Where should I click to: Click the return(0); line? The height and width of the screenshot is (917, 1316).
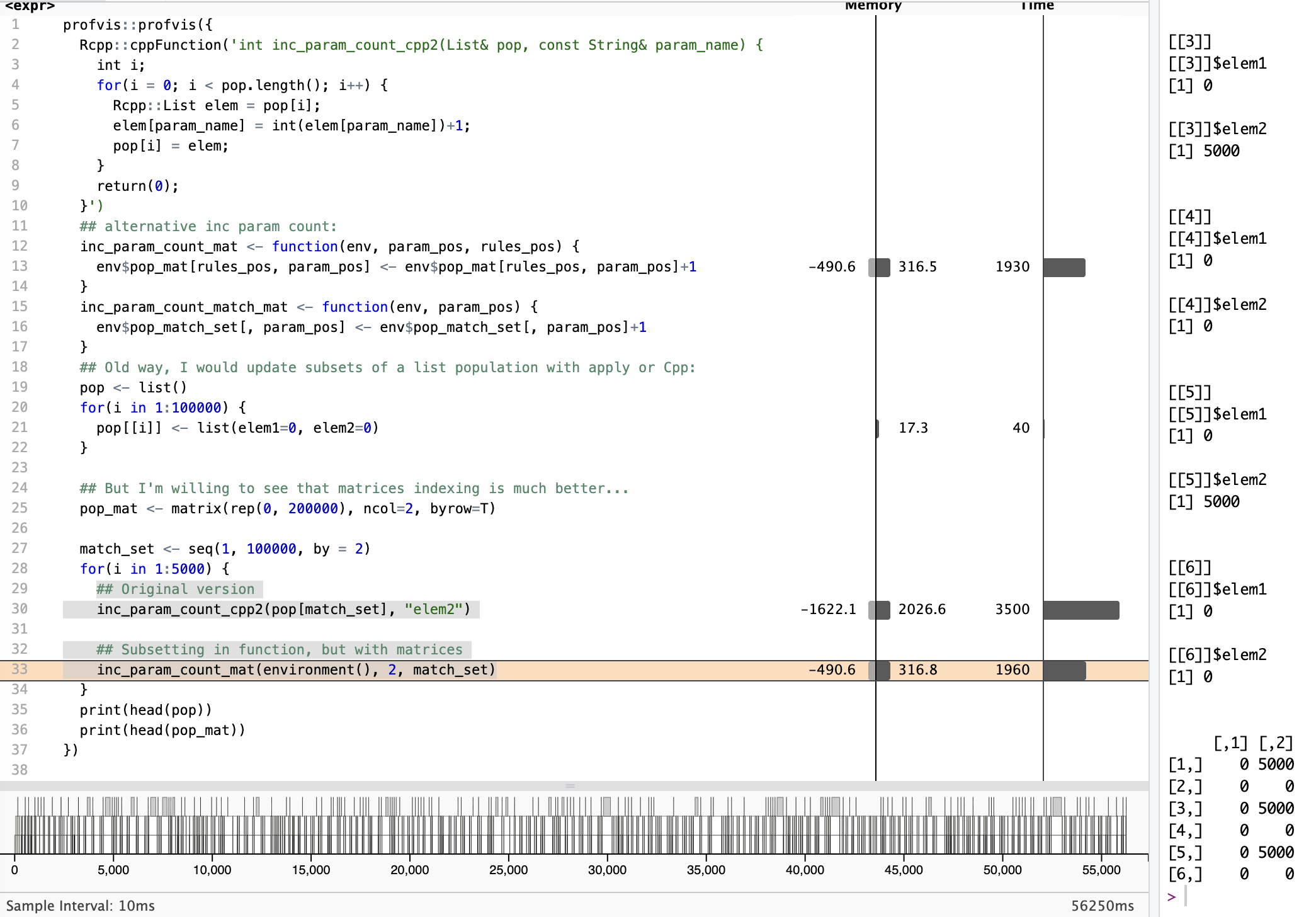(138, 186)
